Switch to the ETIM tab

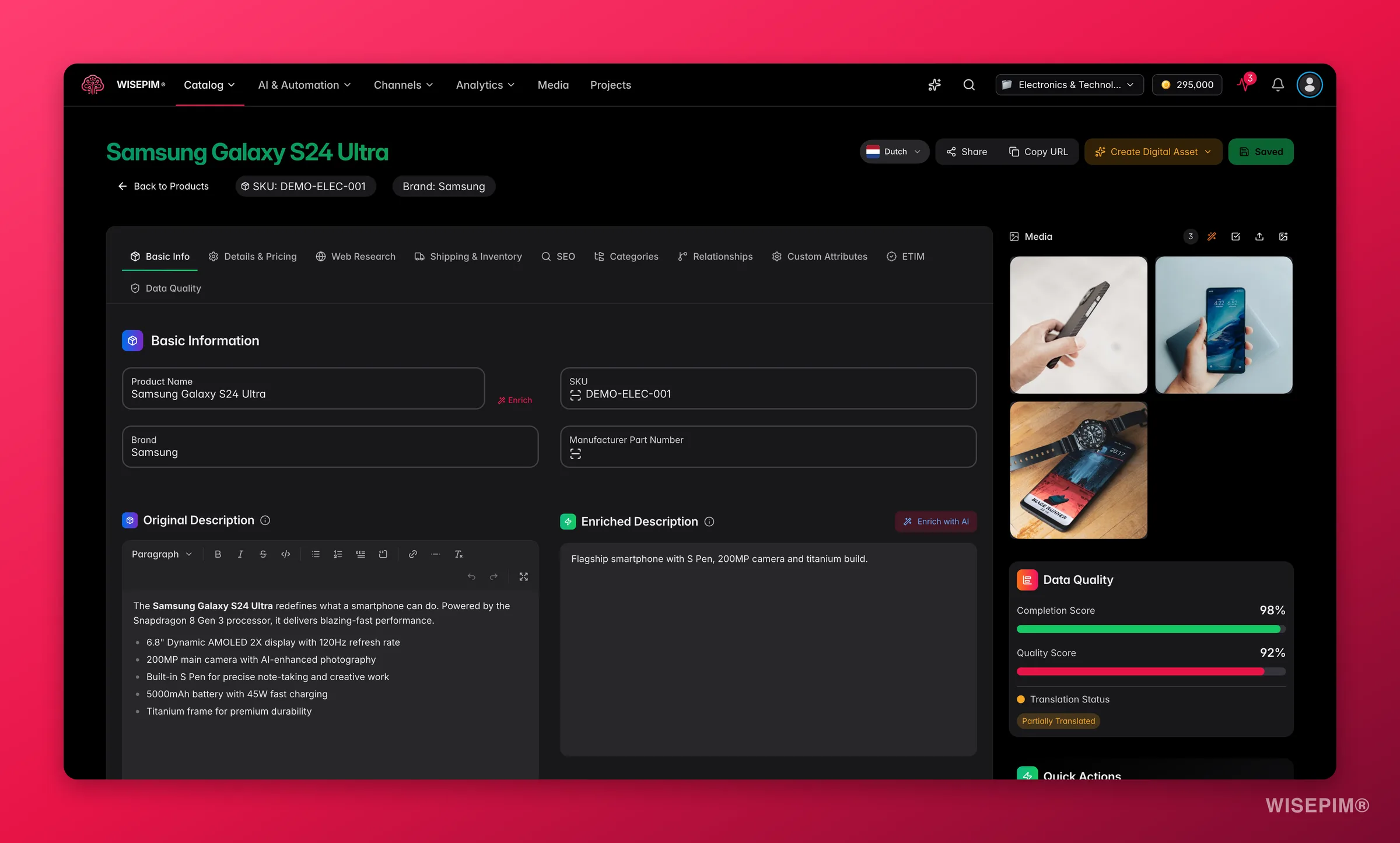pyautogui.click(x=905, y=257)
